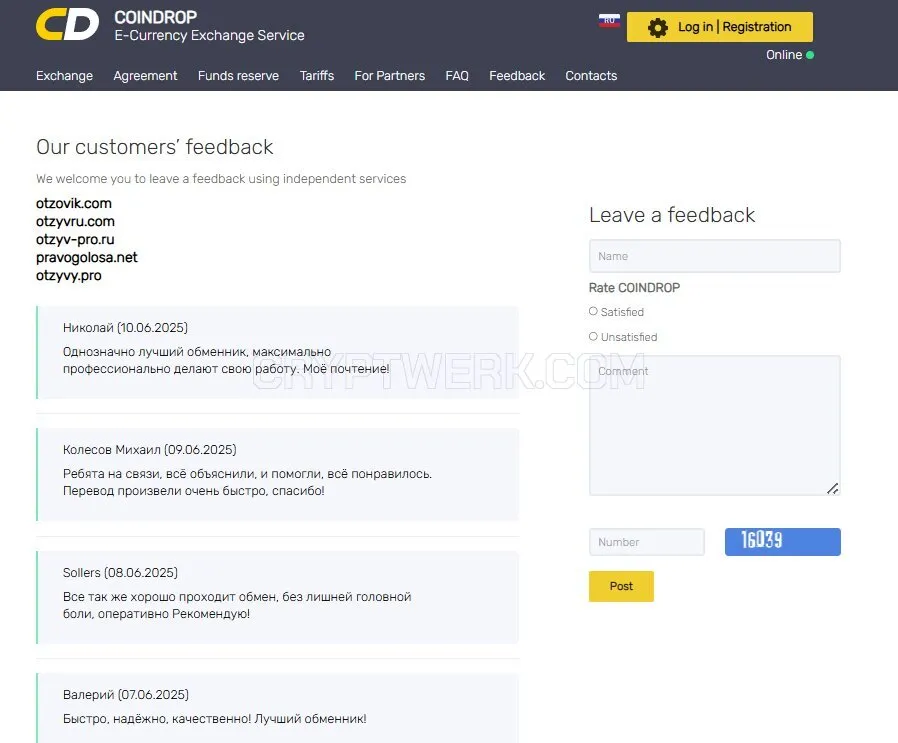The width and height of the screenshot is (898, 743).
Task: Click review header Колесов Михаил (09.06.2025)
Action: (149, 450)
